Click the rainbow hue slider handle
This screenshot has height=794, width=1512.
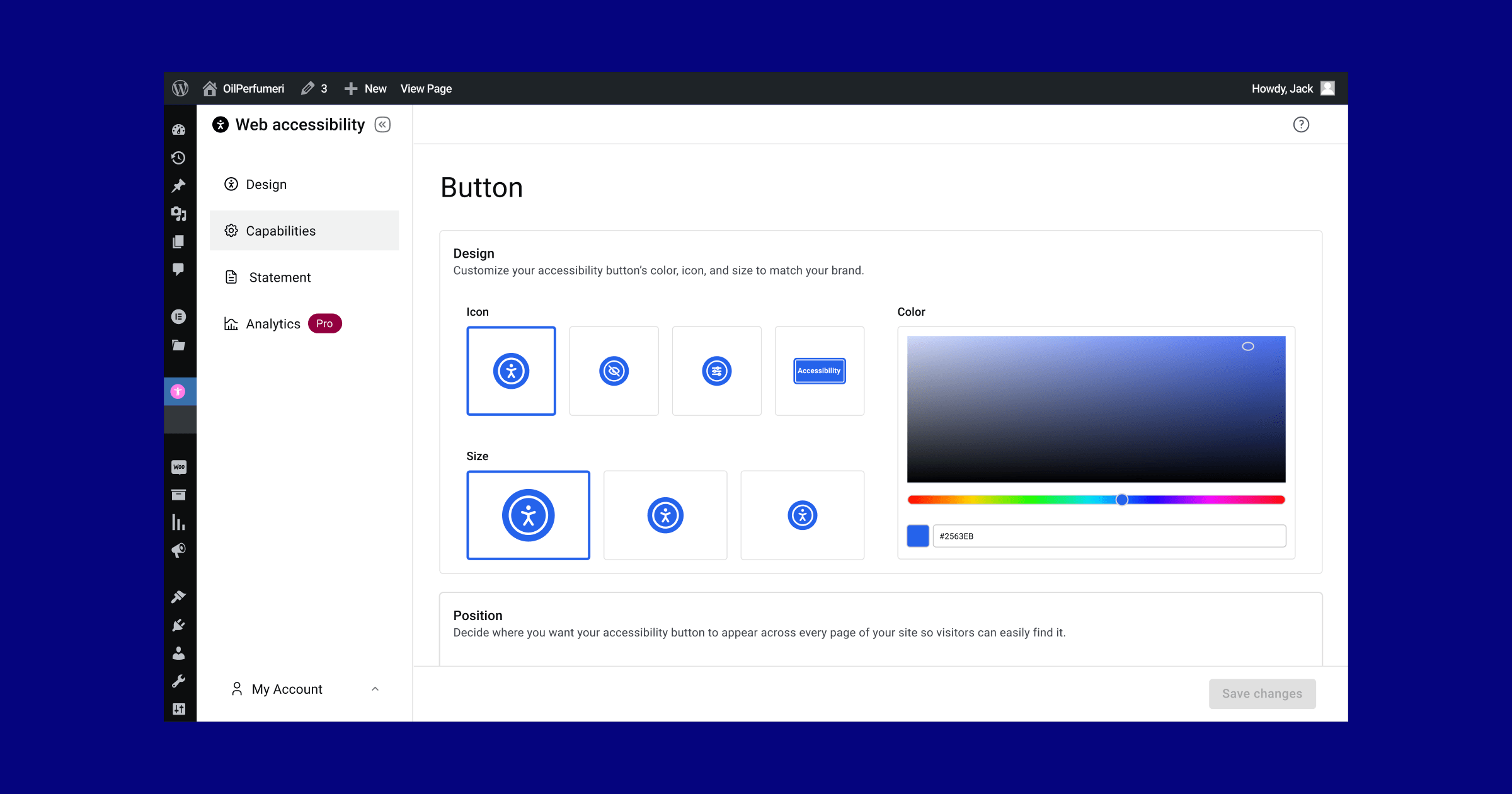pyautogui.click(x=1121, y=500)
